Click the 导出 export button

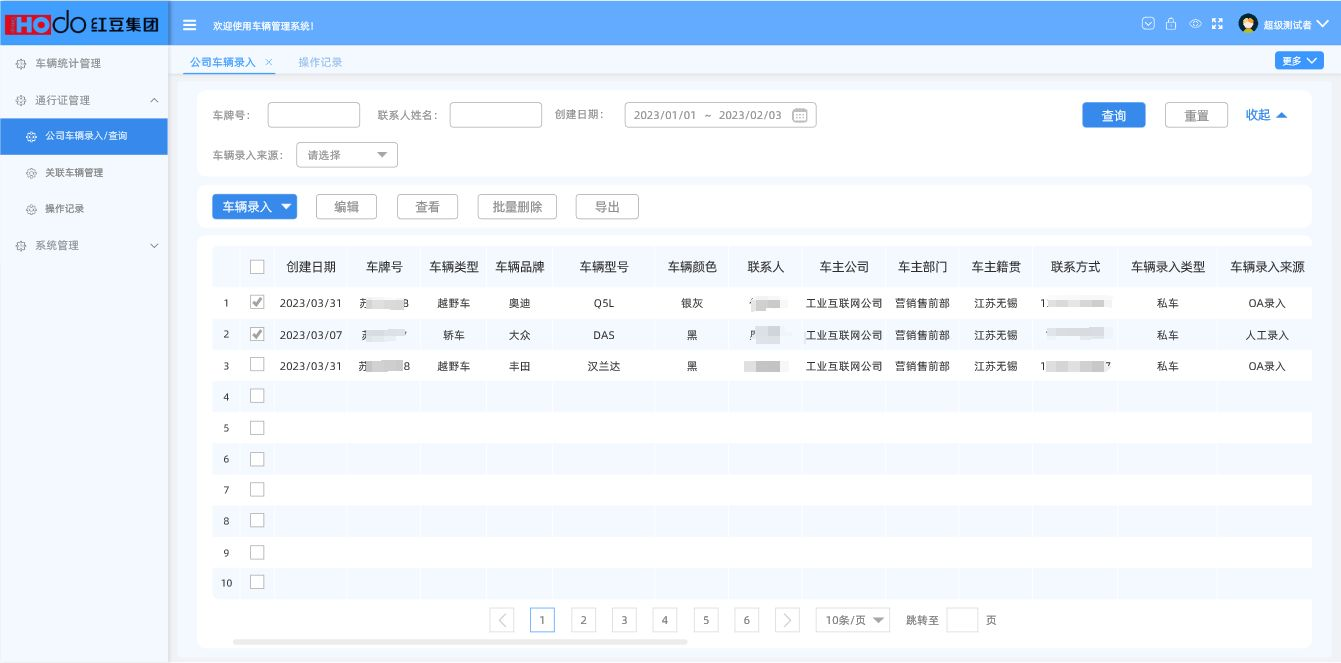pos(607,207)
